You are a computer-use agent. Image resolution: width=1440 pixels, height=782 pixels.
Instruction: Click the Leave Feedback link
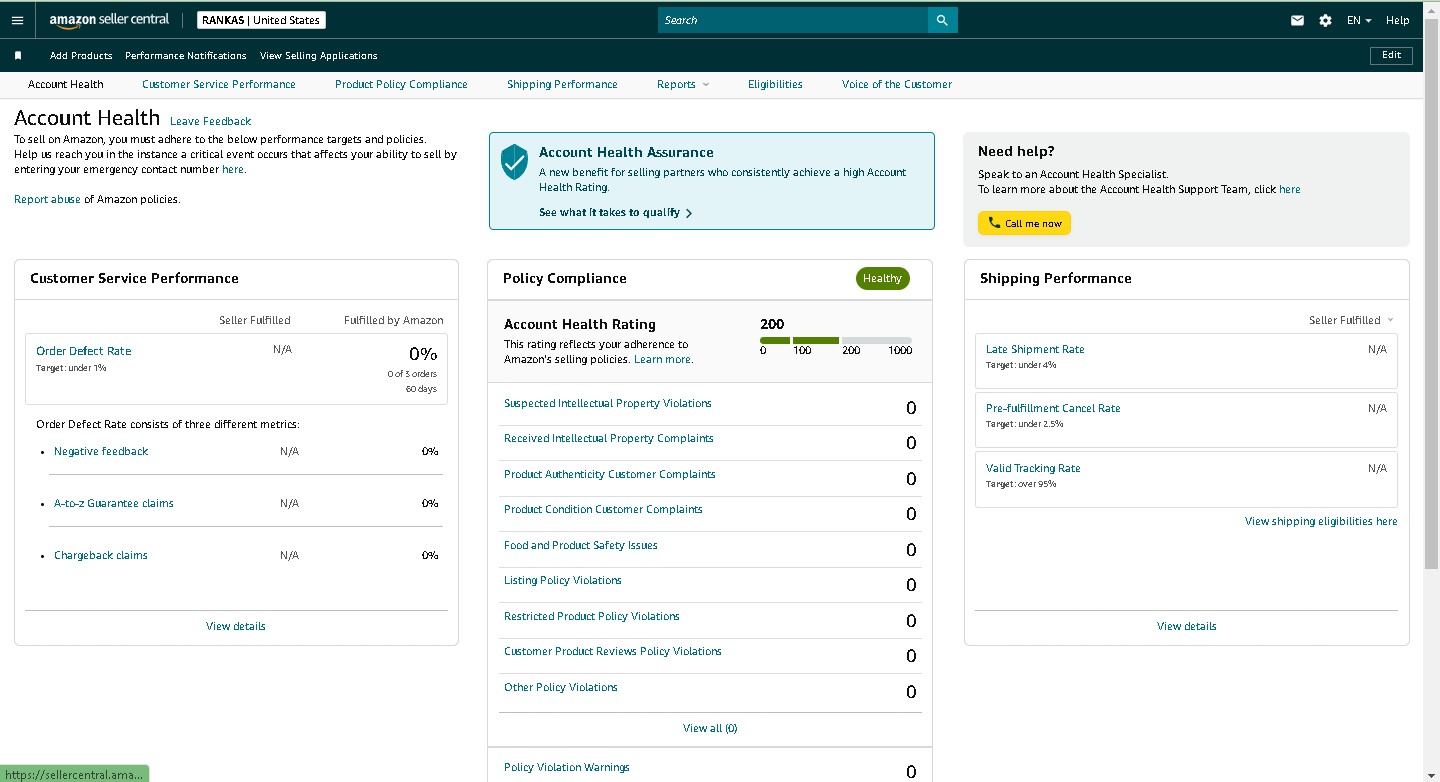click(x=210, y=122)
